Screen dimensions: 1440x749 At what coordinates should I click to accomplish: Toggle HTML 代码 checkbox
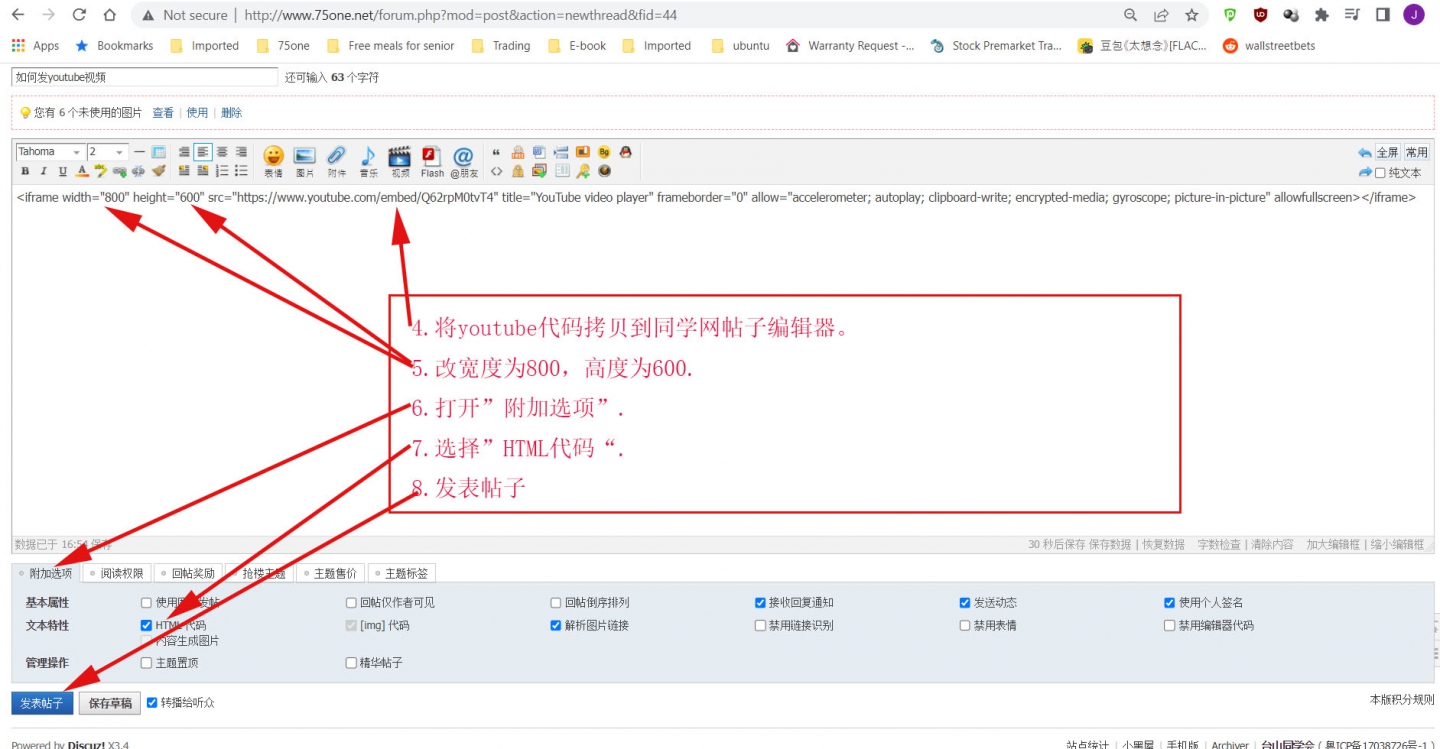point(147,625)
